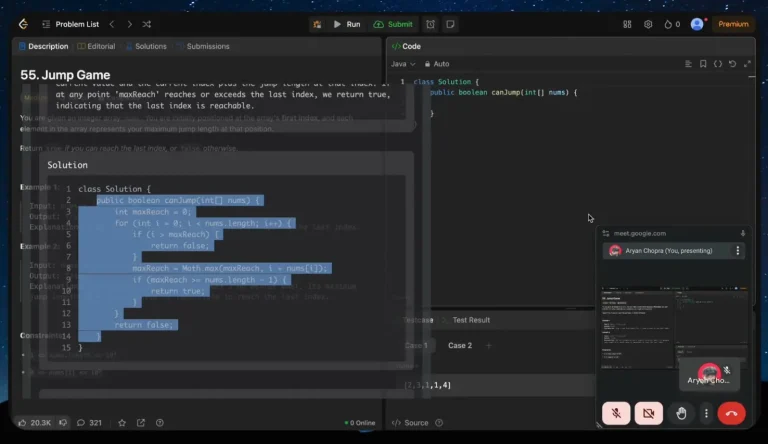Click inside the code editor method line
Viewport: 768px width, 444px height.
click(x=504, y=92)
